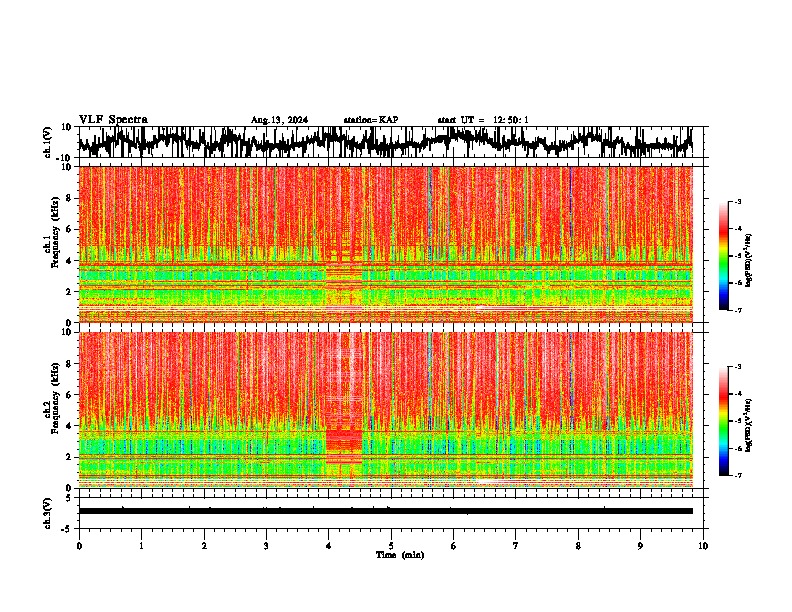
Task: Click the "Time (min)" axis label
Action: [x=400, y=555]
